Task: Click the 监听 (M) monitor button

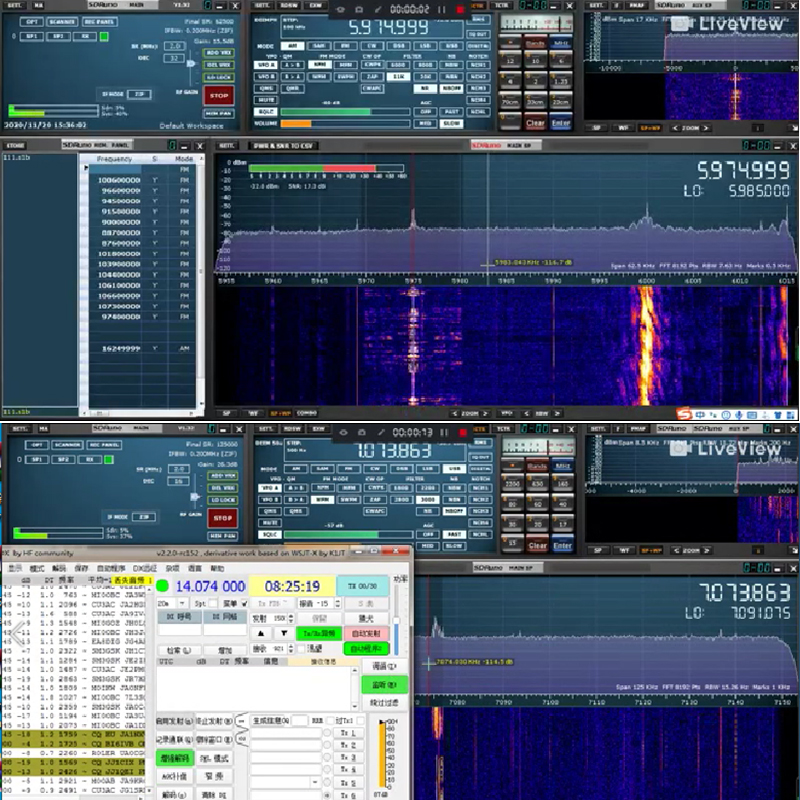Action: coord(384,685)
